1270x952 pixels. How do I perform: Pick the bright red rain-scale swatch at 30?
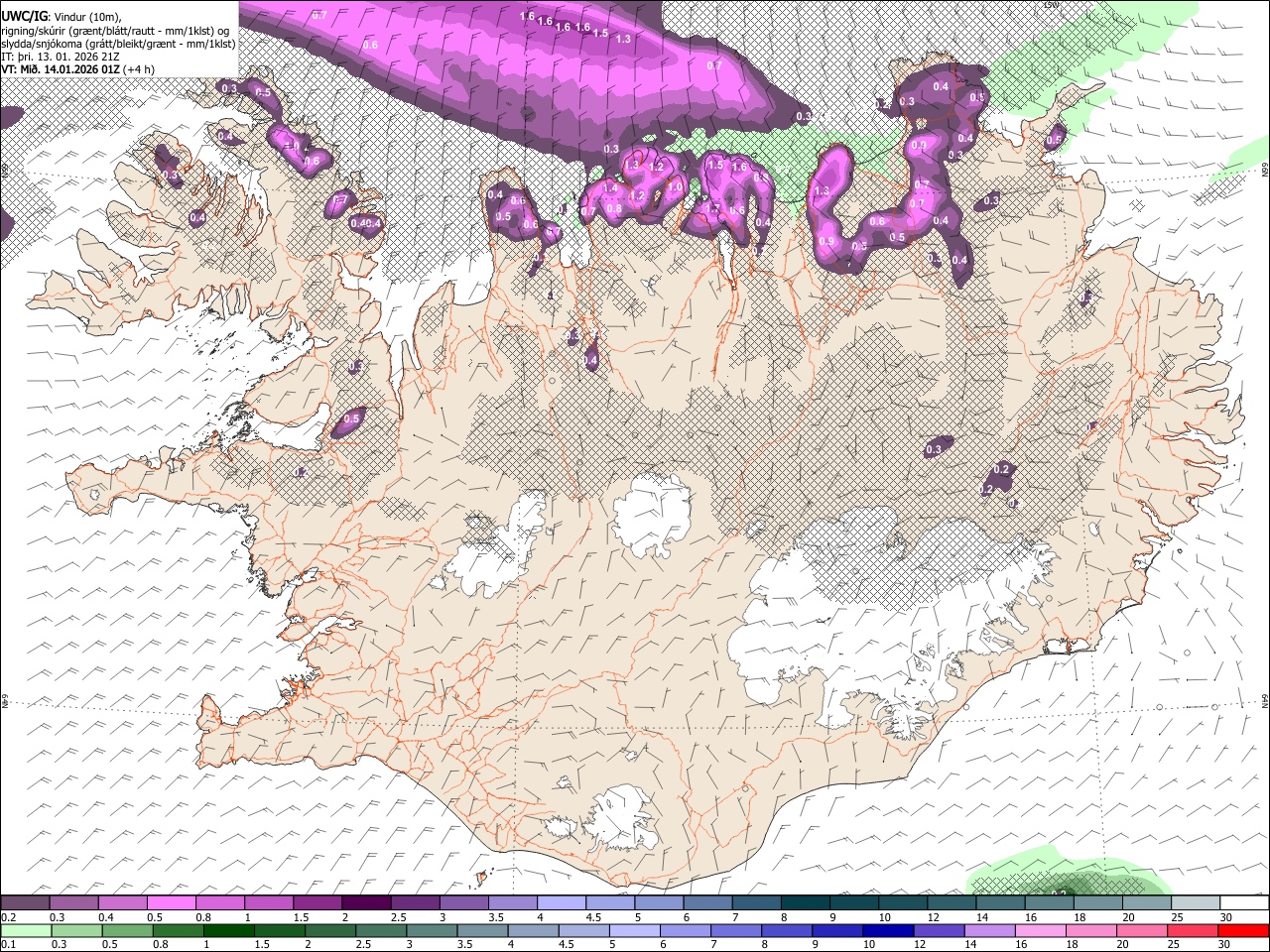pyautogui.click(x=1242, y=930)
